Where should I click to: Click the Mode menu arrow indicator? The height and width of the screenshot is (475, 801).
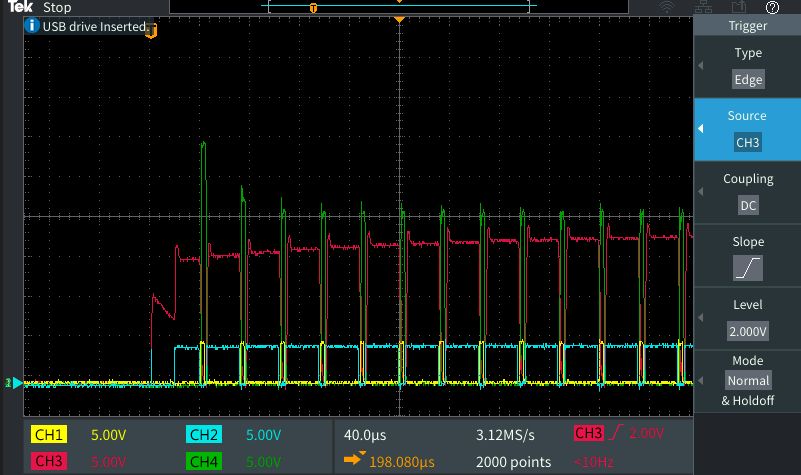click(701, 381)
